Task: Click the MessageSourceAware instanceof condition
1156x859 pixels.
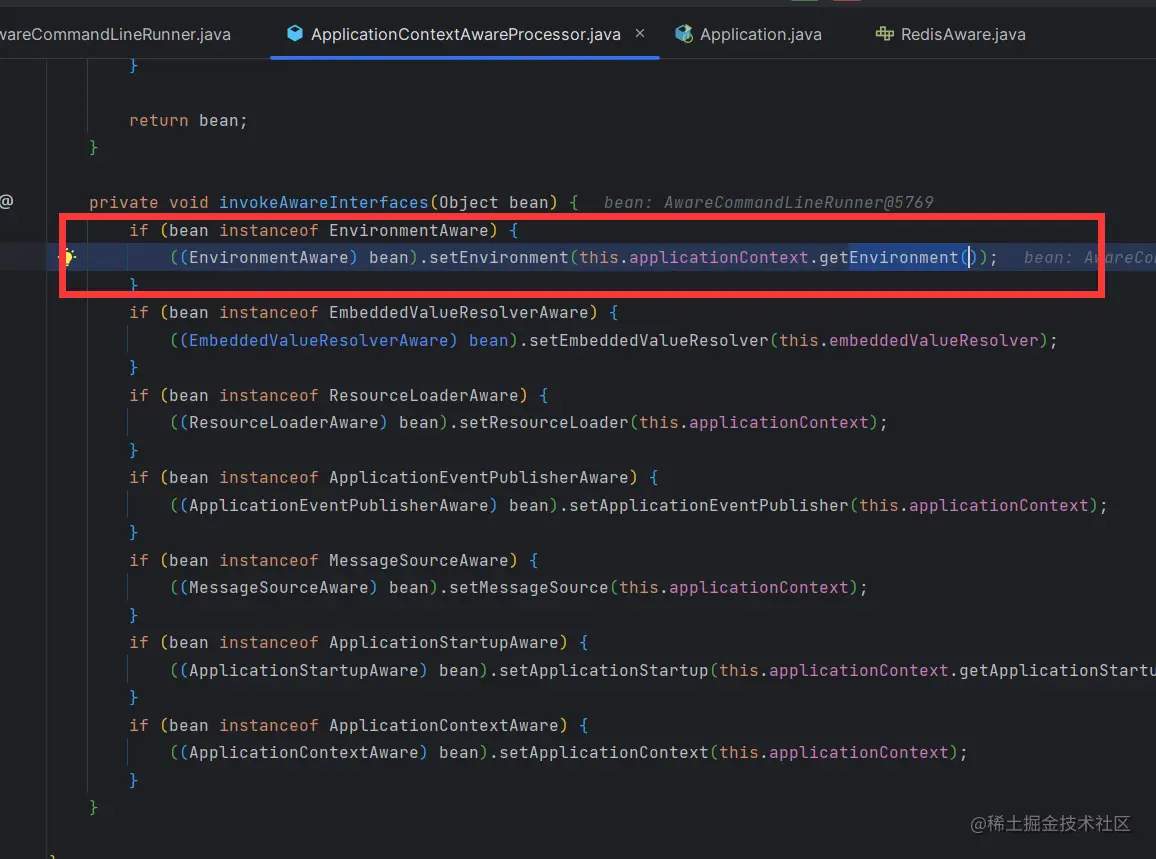Action: 339,560
